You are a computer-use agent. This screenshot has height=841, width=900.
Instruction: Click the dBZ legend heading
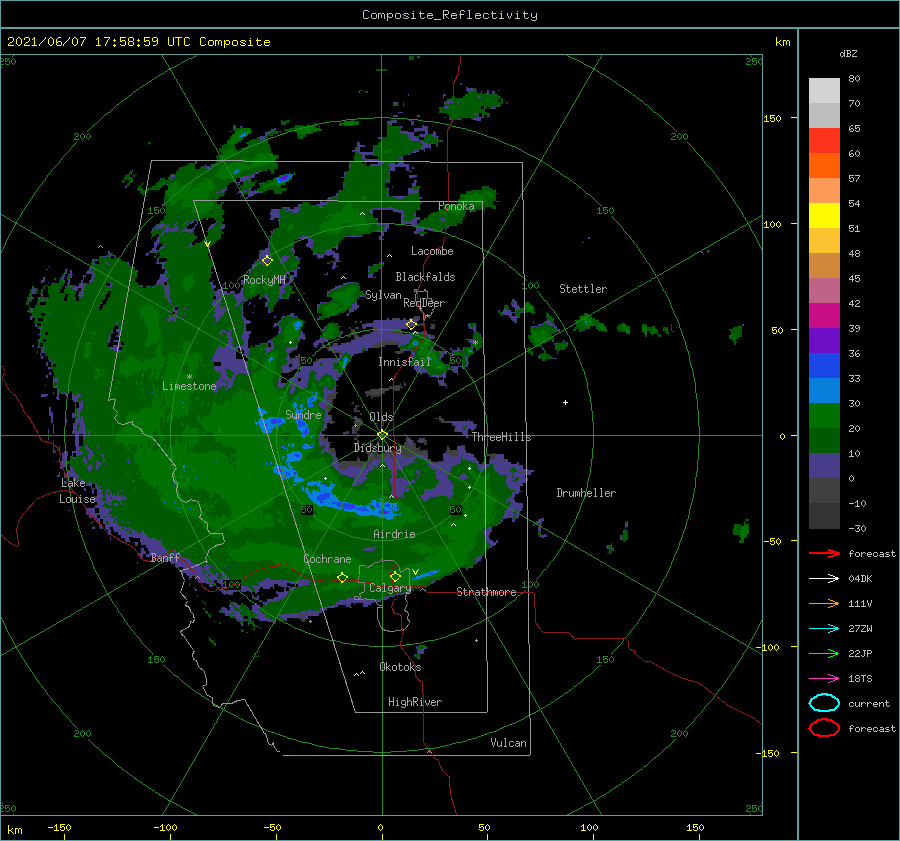tap(848, 53)
